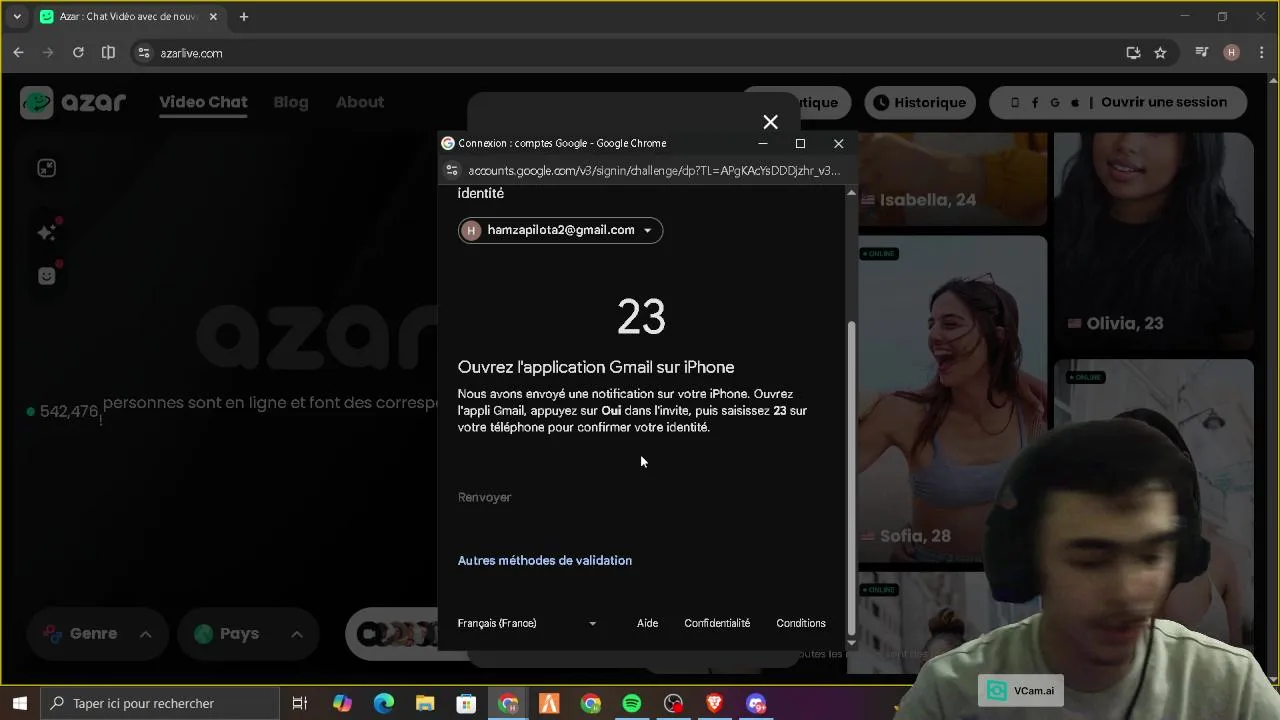
Task: Click the Google favicon in popup title bar
Action: (x=448, y=143)
